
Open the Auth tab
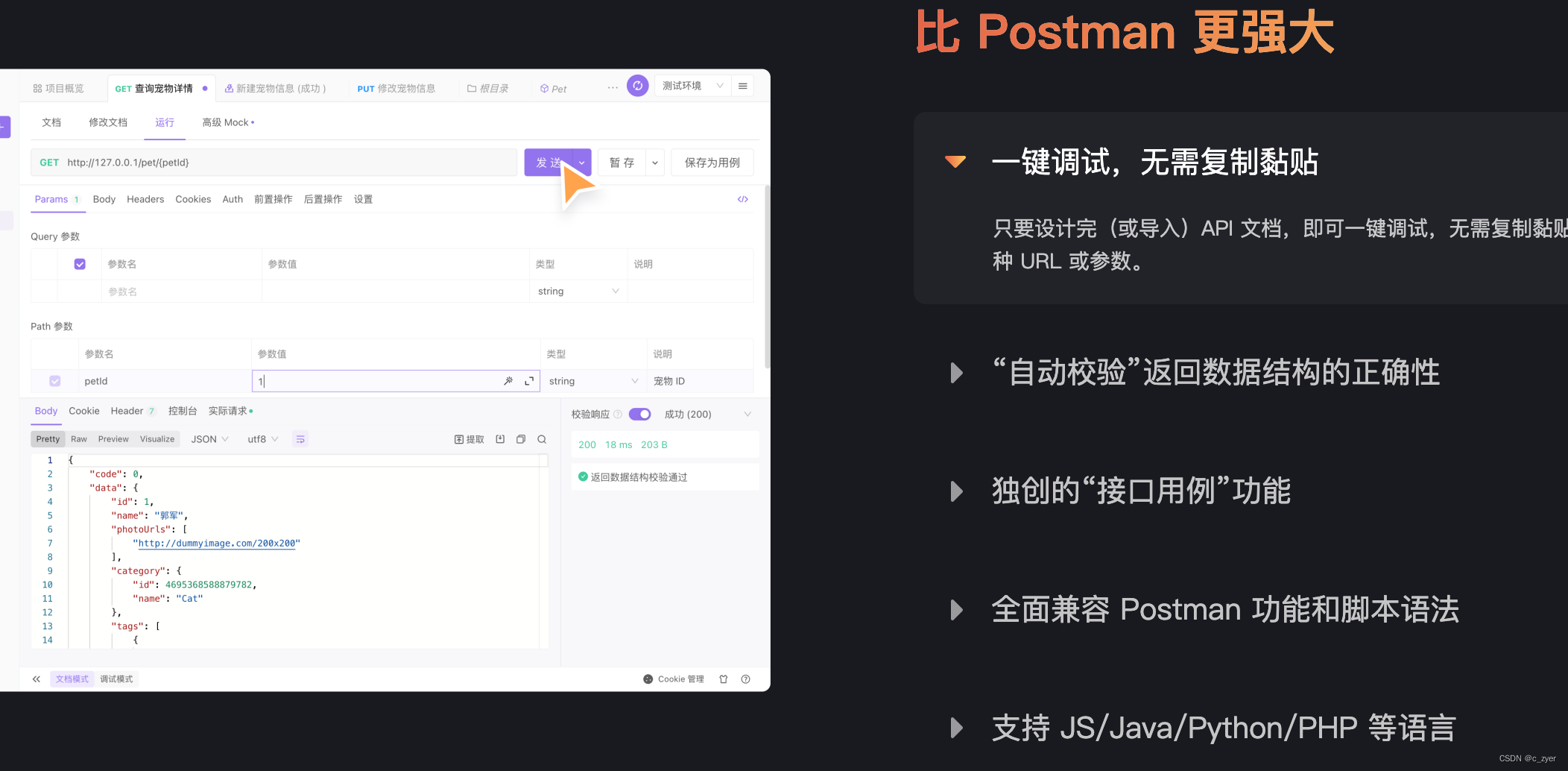[x=233, y=199]
